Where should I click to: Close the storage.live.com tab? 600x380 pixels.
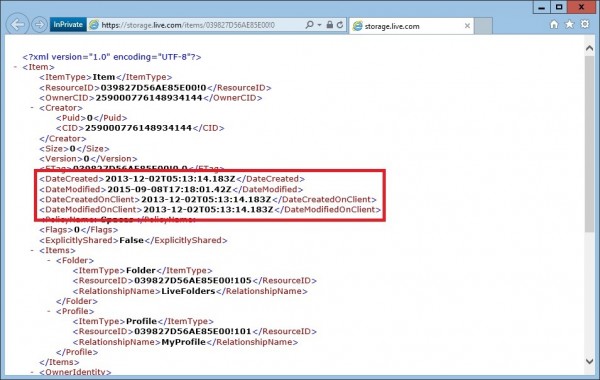click(467, 26)
